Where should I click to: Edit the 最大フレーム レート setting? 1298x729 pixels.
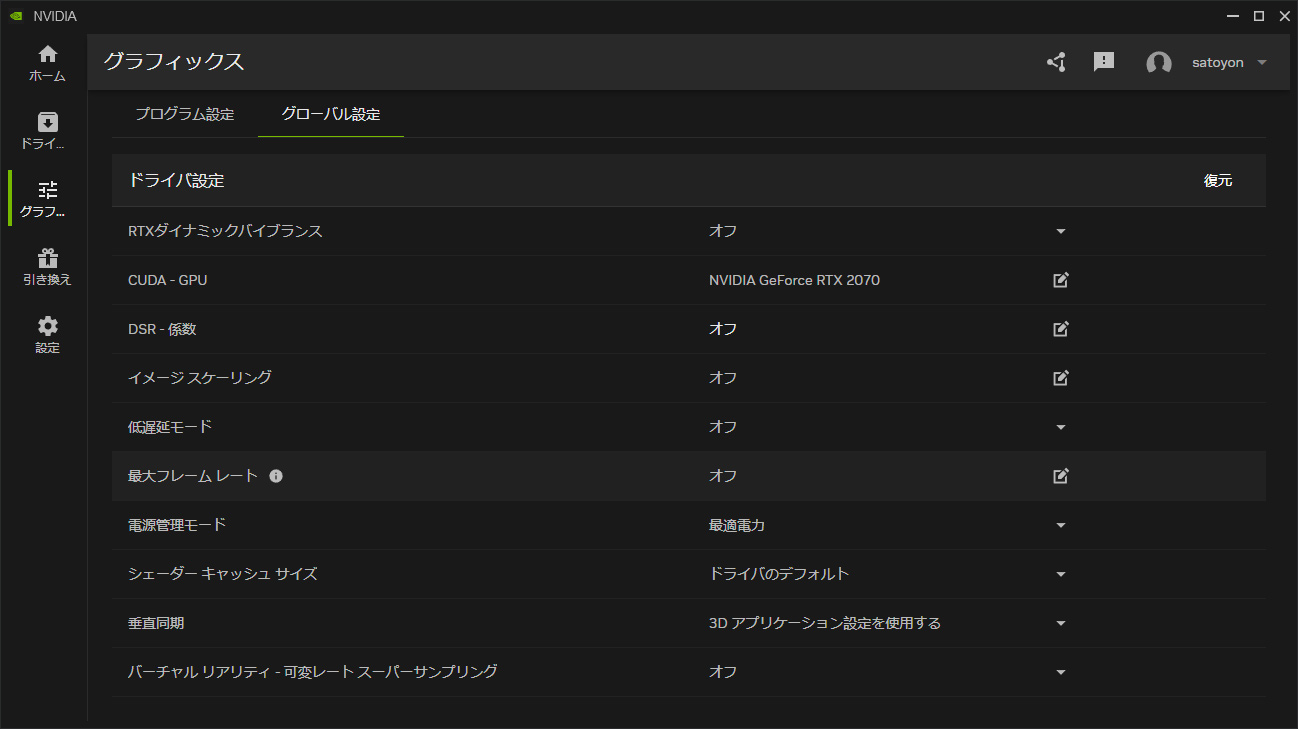click(1061, 476)
